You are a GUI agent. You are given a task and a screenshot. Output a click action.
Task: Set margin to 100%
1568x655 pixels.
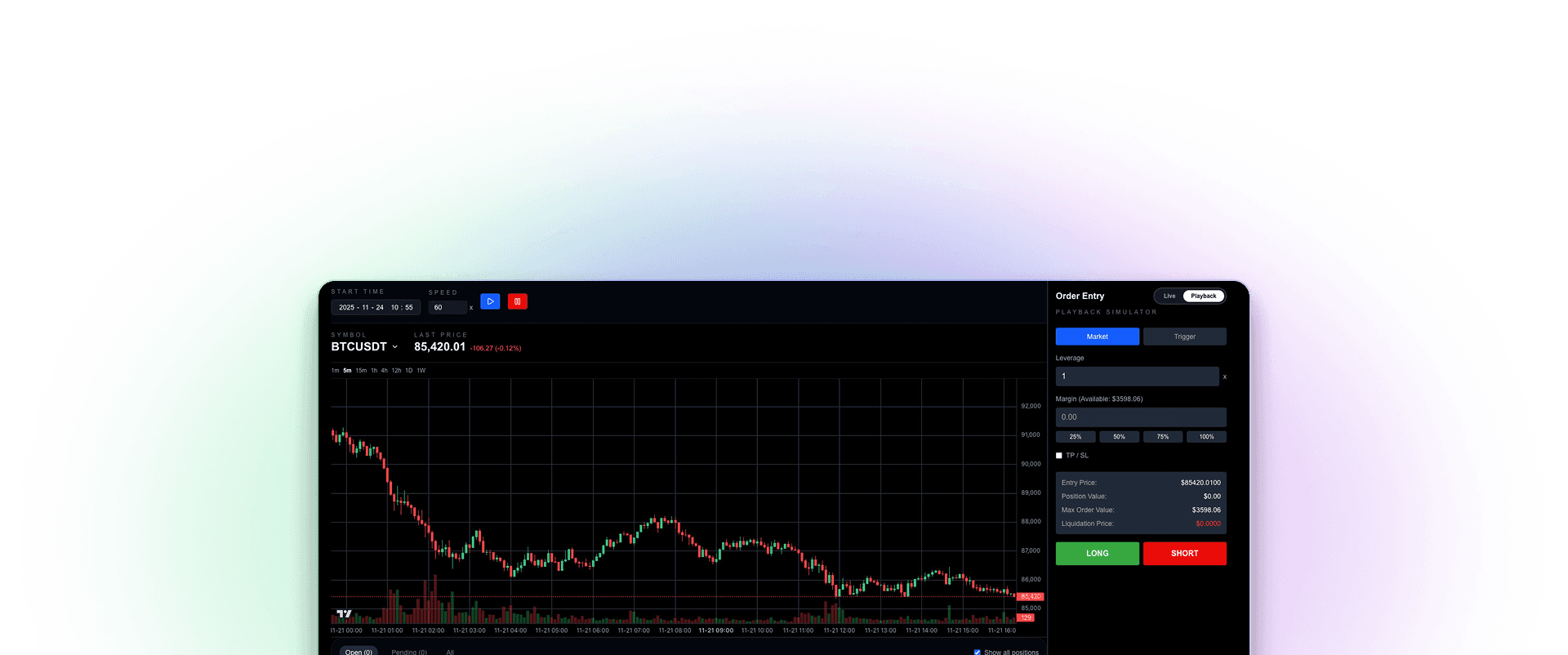tap(1206, 437)
